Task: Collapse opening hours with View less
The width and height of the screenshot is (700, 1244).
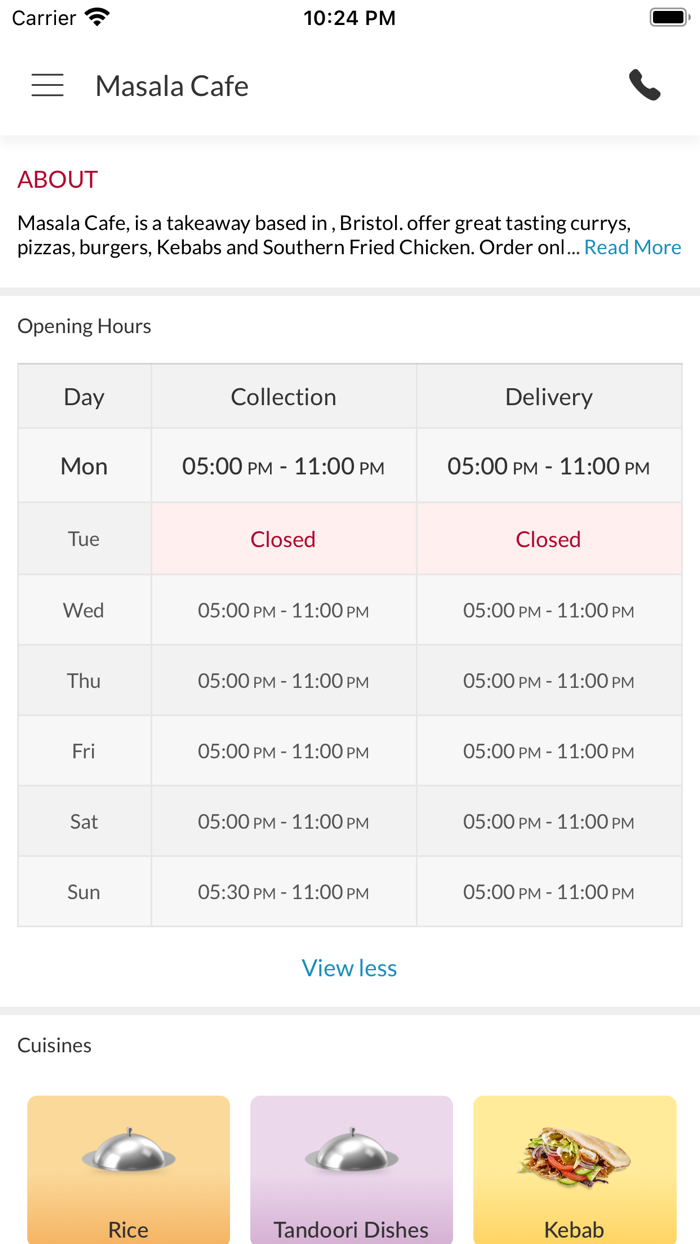Action: click(349, 968)
